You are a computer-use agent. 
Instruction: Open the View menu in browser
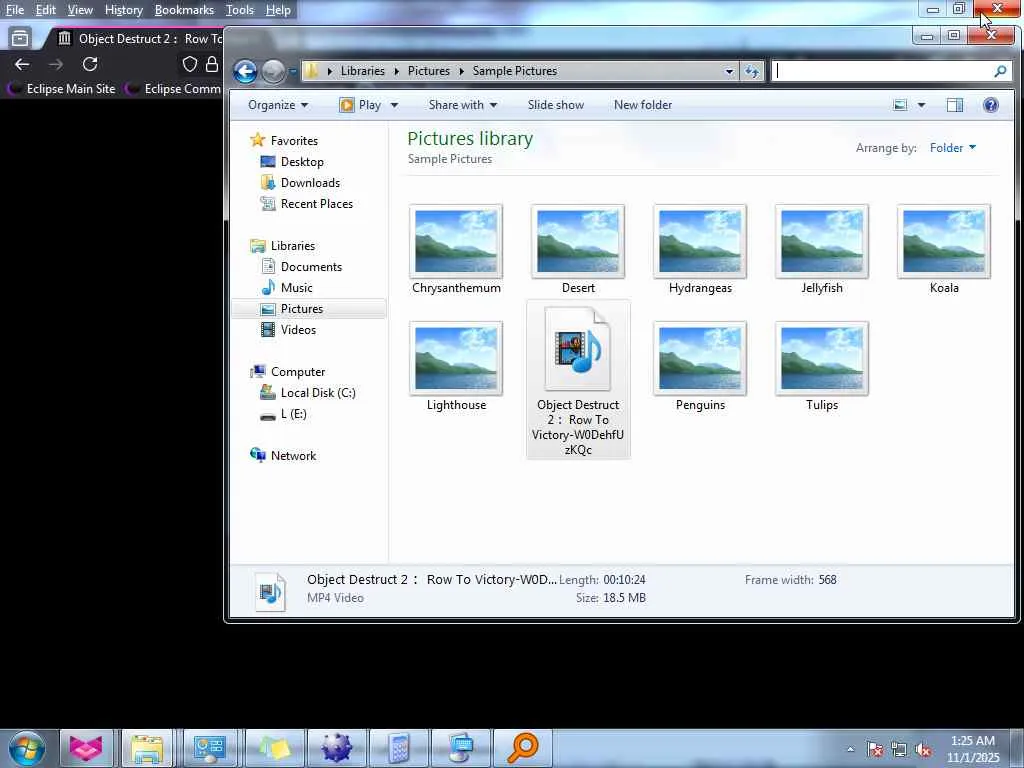coord(80,10)
